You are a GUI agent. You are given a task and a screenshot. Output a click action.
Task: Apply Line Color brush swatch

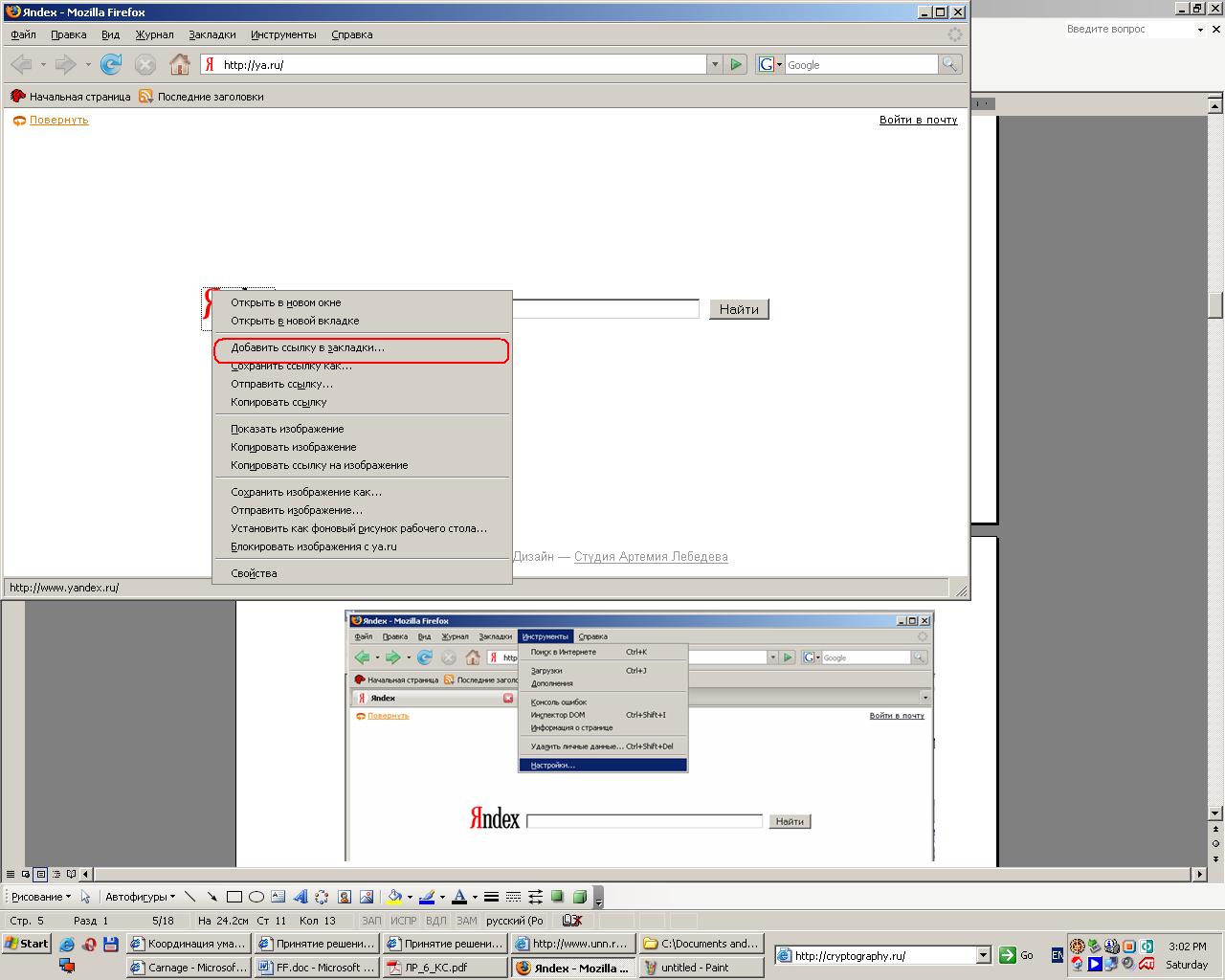coord(427,897)
